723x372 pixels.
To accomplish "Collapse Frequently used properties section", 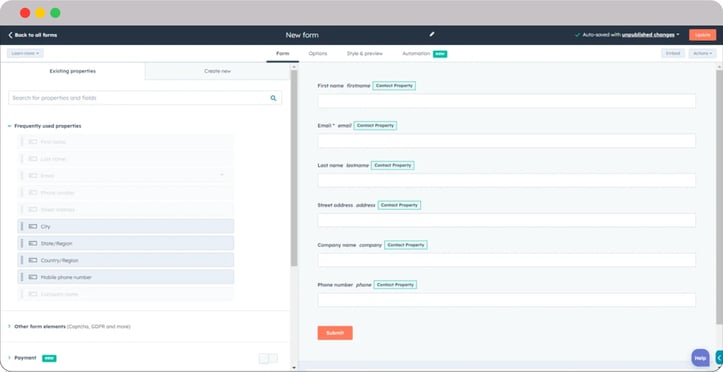I will tap(10, 126).
